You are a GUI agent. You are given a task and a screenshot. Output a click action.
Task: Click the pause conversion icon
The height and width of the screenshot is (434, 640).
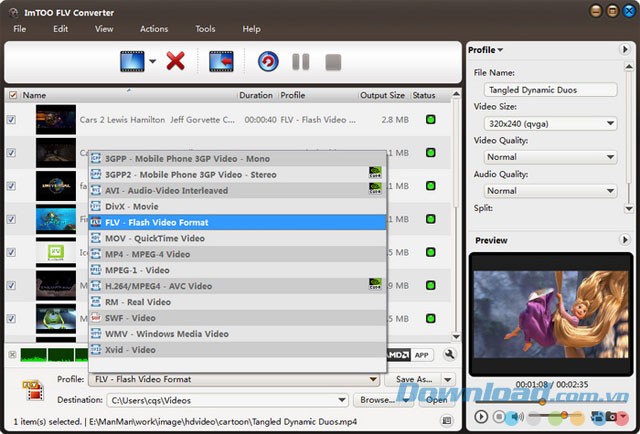(300, 61)
